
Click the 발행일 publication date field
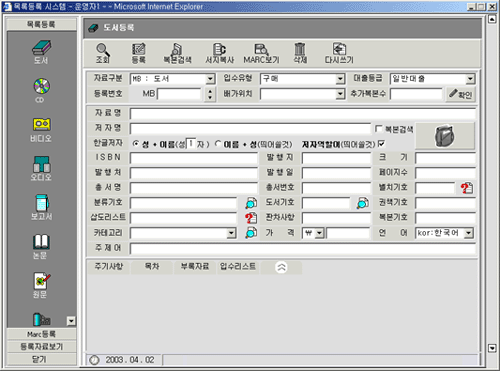pyautogui.click(x=336, y=173)
